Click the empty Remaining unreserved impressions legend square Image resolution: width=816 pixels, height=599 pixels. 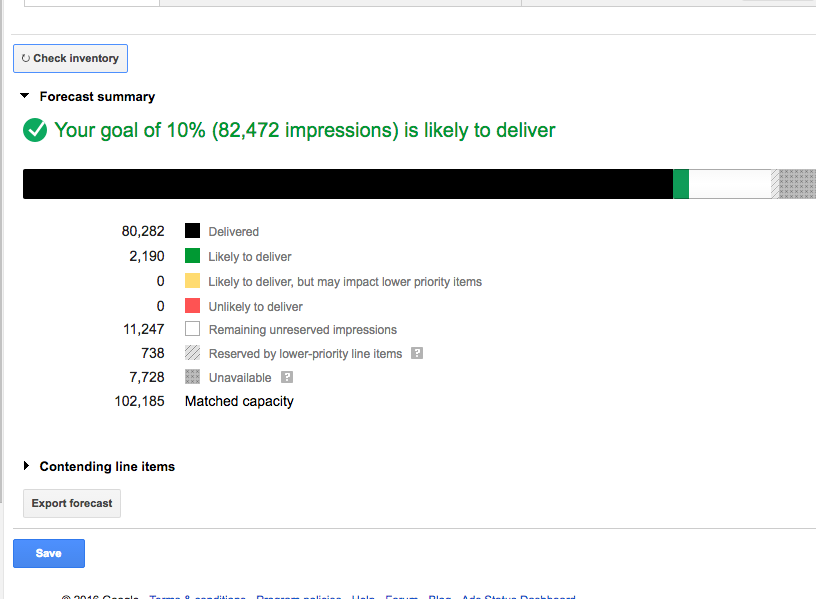pos(193,329)
